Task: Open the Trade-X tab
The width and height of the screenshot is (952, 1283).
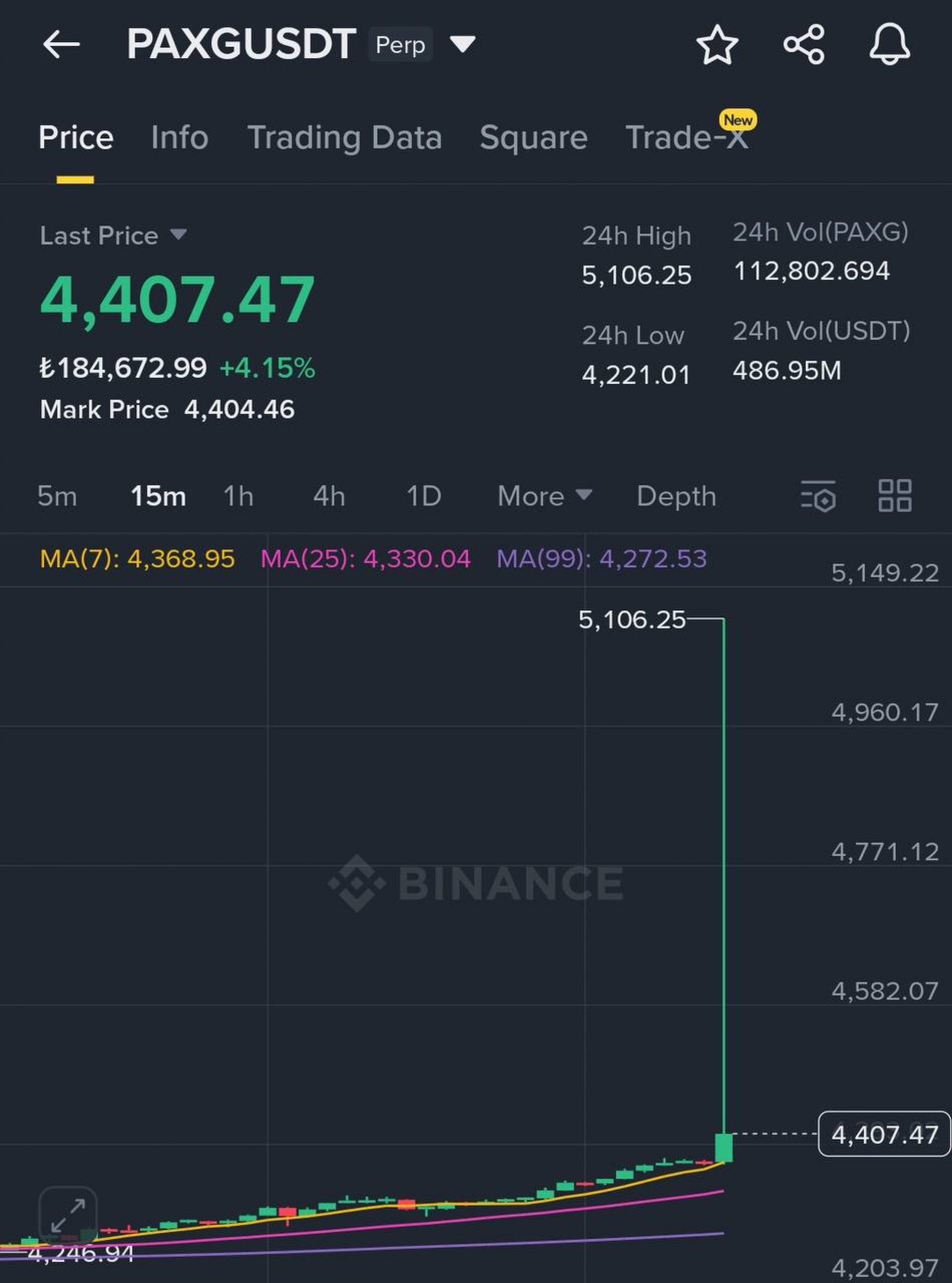Action: click(687, 138)
